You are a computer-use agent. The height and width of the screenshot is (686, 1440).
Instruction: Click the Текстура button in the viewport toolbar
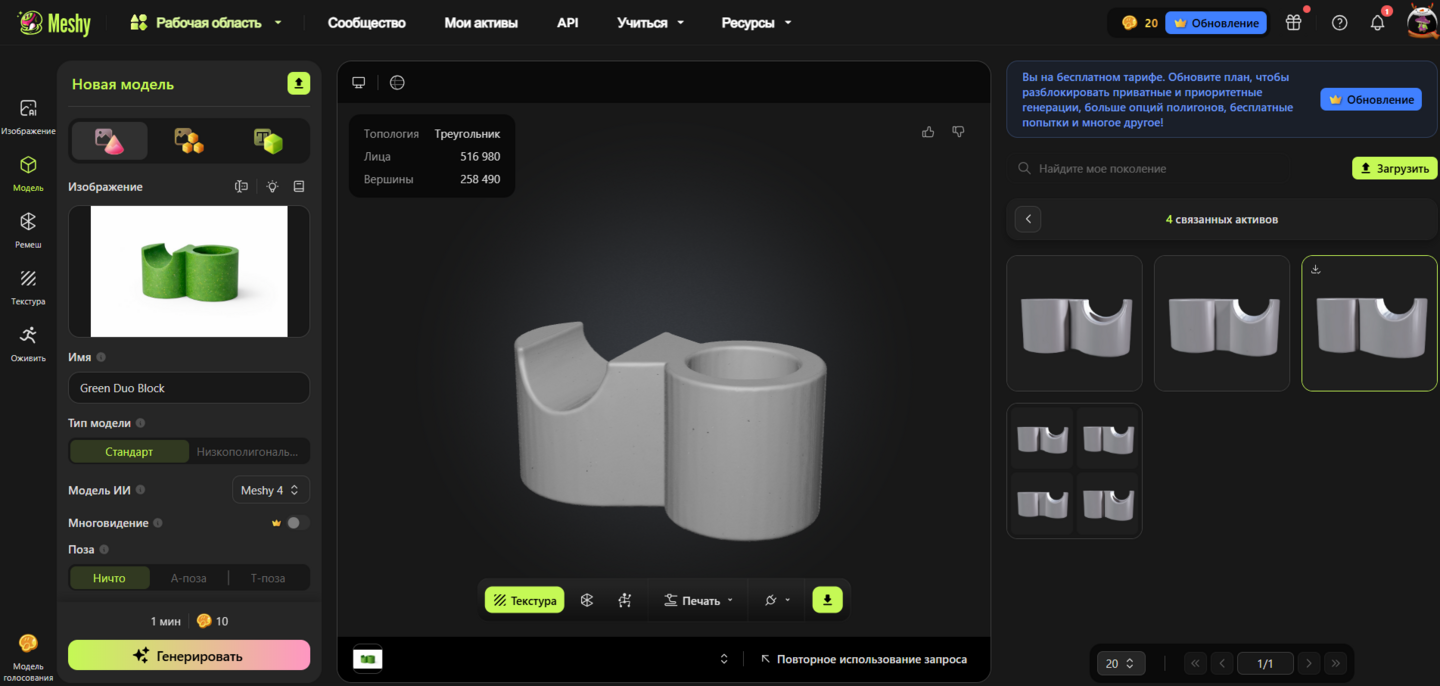[525, 600]
